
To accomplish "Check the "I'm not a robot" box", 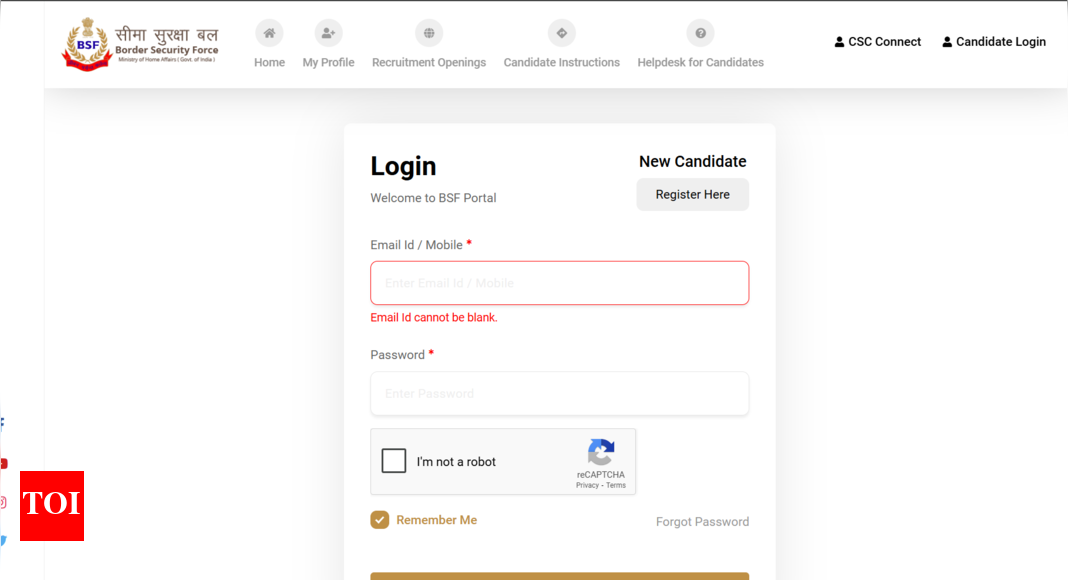I will point(394,461).
